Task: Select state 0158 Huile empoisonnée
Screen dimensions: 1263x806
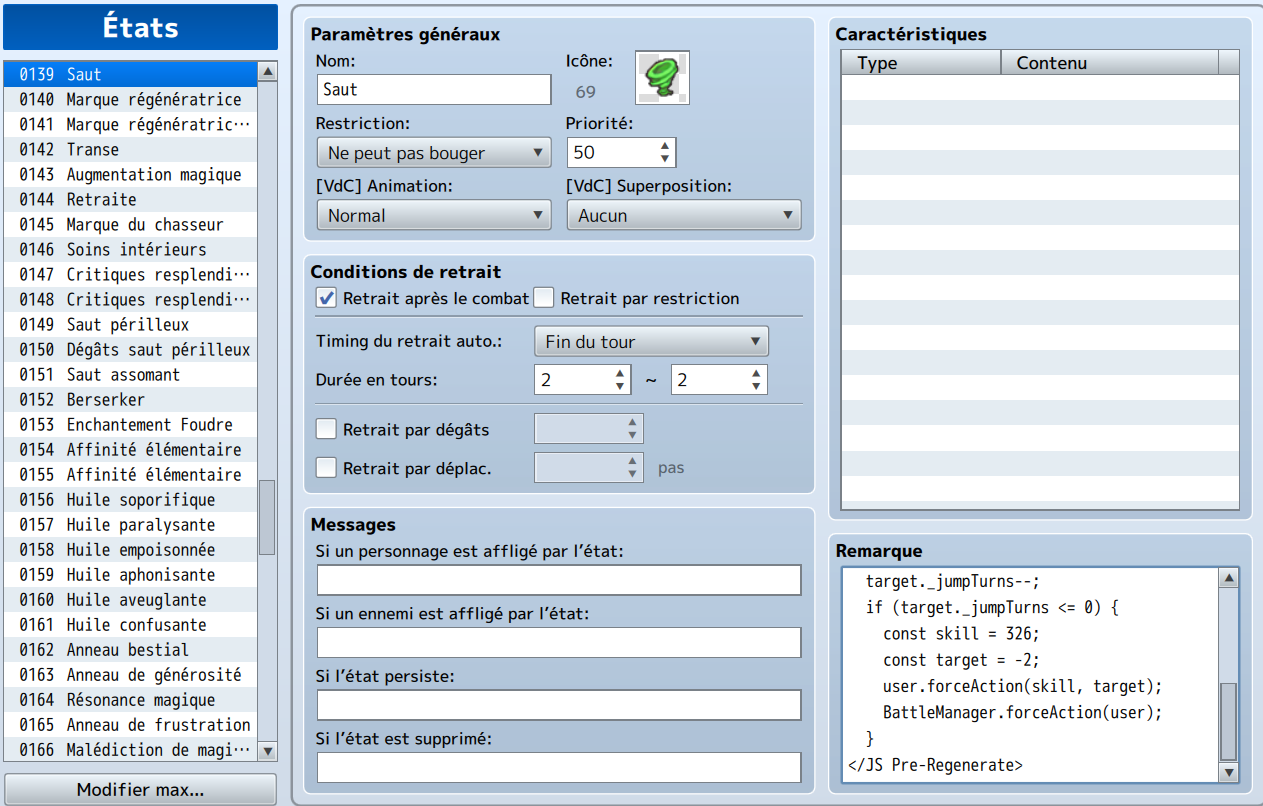Action: (x=130, y=549)
